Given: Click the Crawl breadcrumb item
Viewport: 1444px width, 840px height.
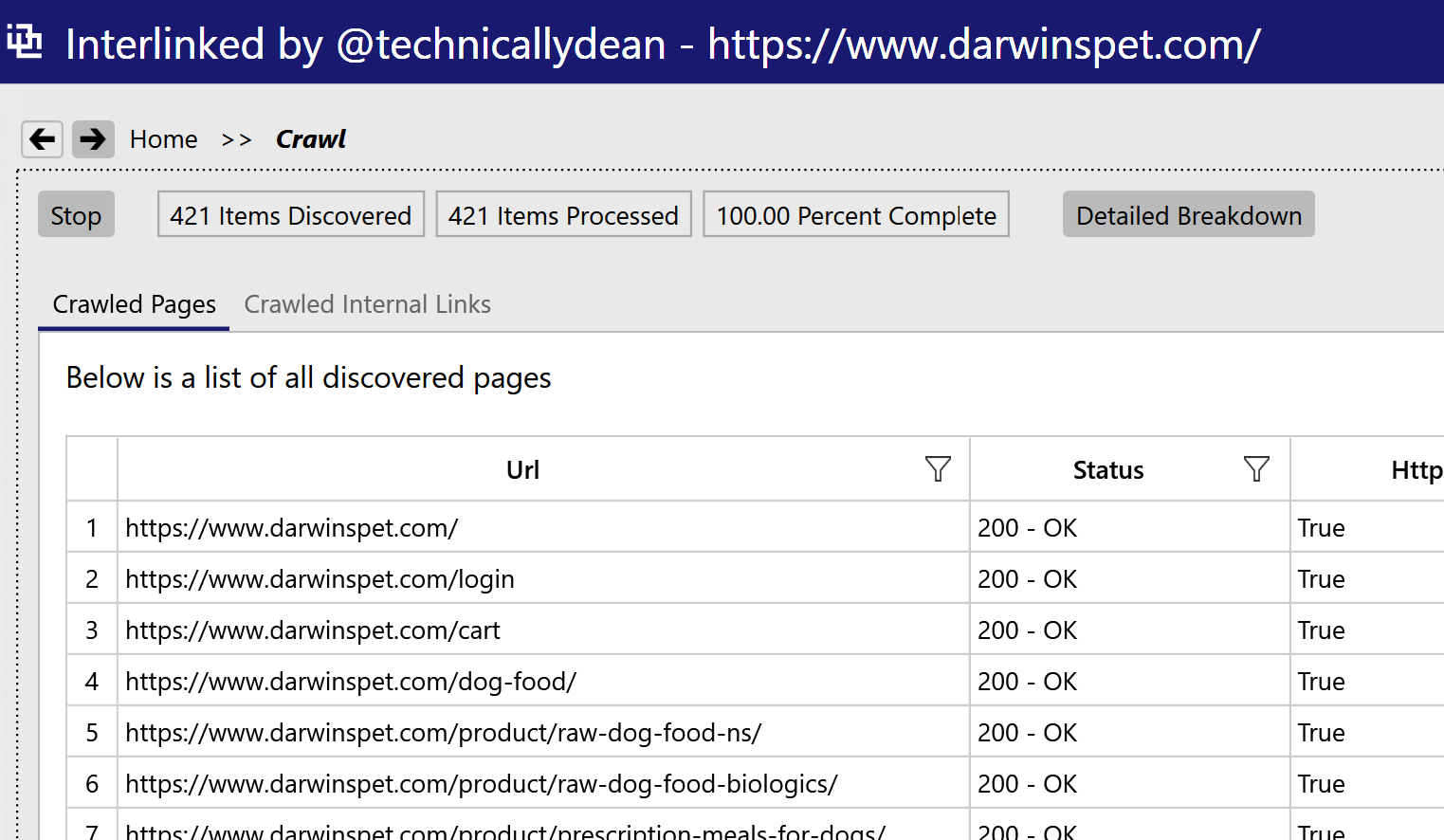Looking at the screenshot, I should [311, 139].
